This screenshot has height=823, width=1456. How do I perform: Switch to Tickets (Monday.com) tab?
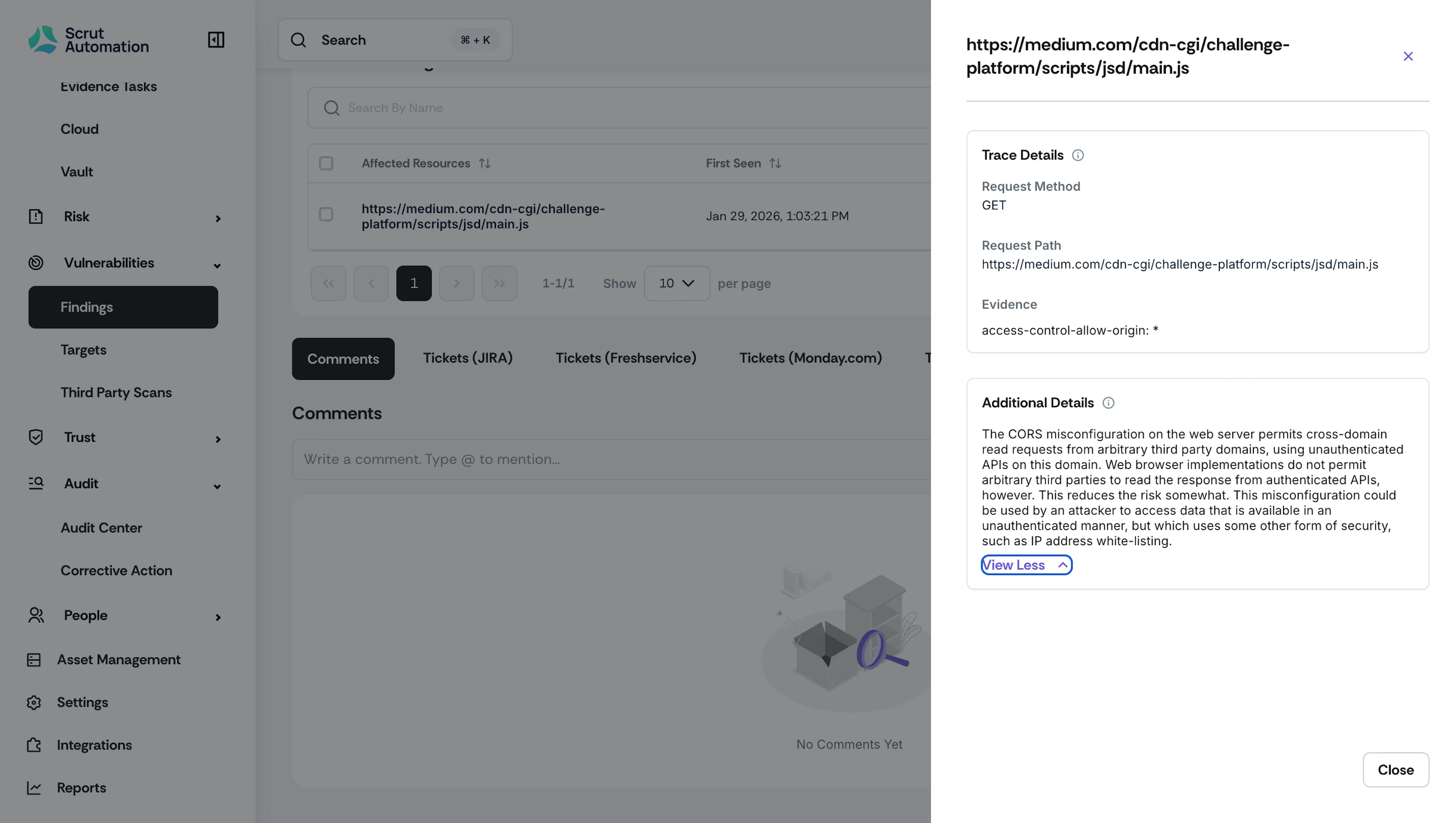(811, 358)
